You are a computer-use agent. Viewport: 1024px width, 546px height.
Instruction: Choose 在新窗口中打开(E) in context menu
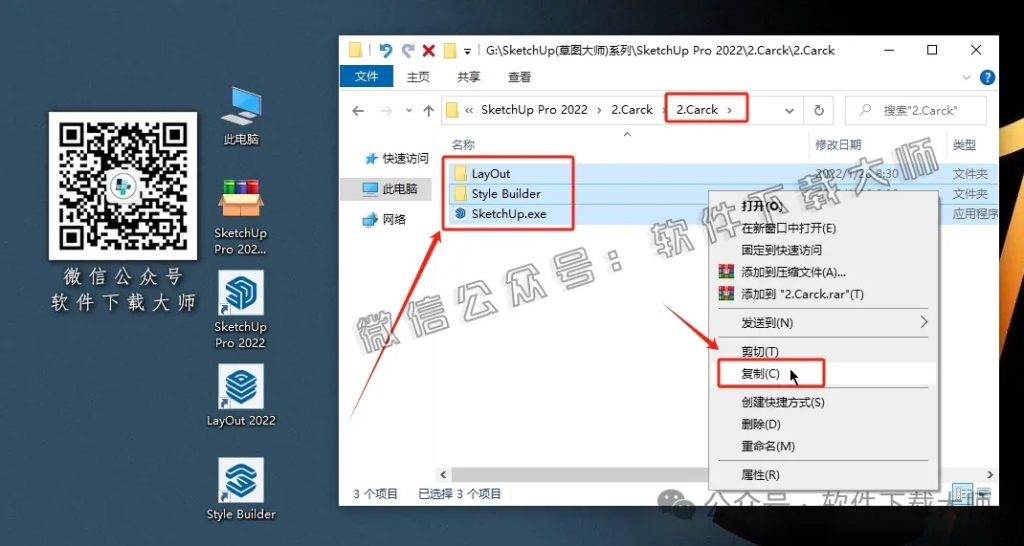coord(789,228)
